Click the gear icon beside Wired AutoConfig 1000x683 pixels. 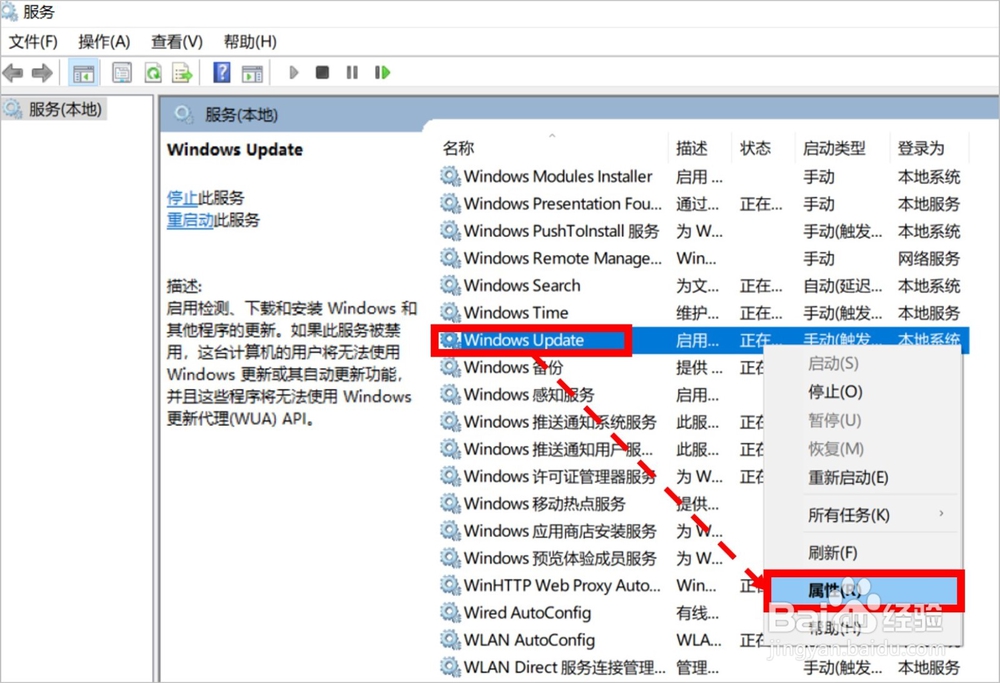[x=450, y=612]
